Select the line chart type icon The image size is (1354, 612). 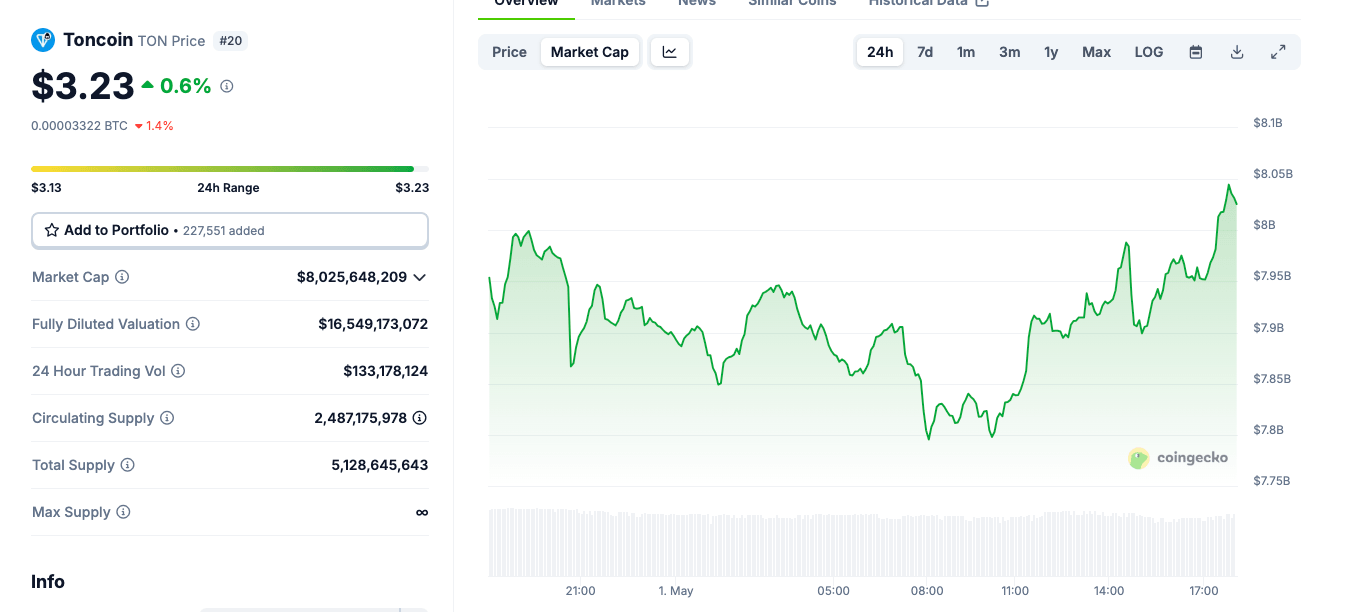tap(669, 51)
